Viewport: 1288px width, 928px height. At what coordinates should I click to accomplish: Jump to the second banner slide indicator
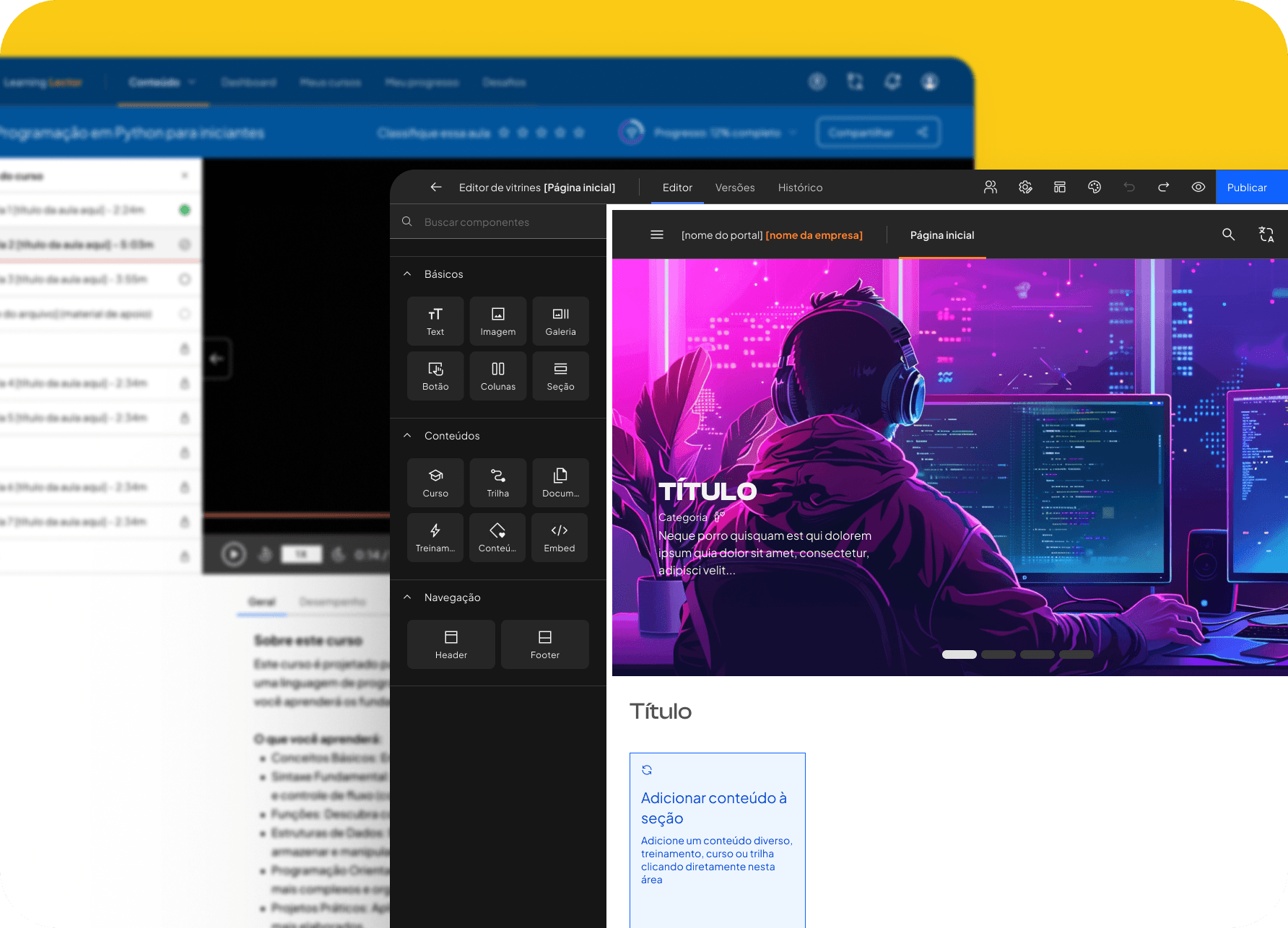click(x=998, y=655)
